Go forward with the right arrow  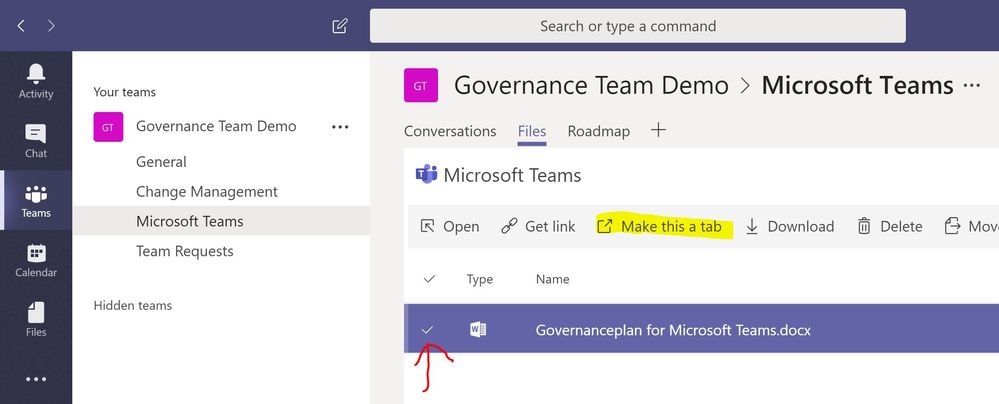pyautogui.click(x=51, y=25)
